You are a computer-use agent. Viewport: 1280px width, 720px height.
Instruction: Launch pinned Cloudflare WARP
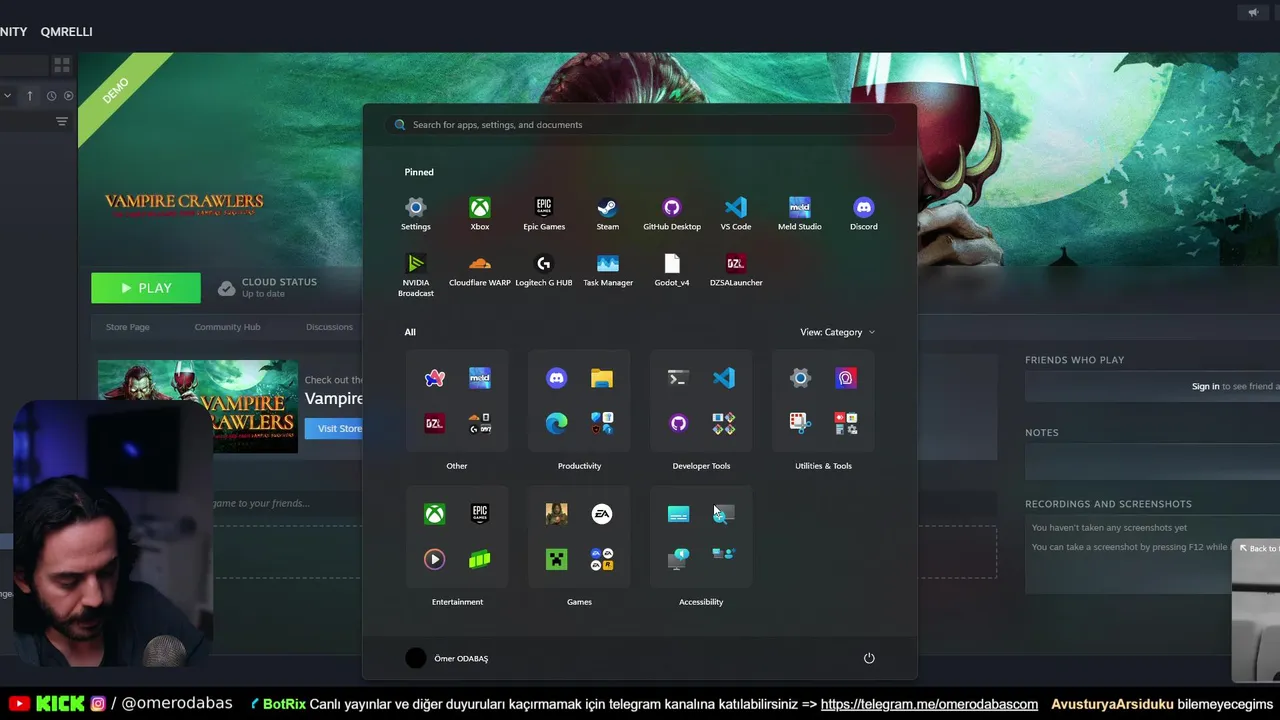(480, 270)
